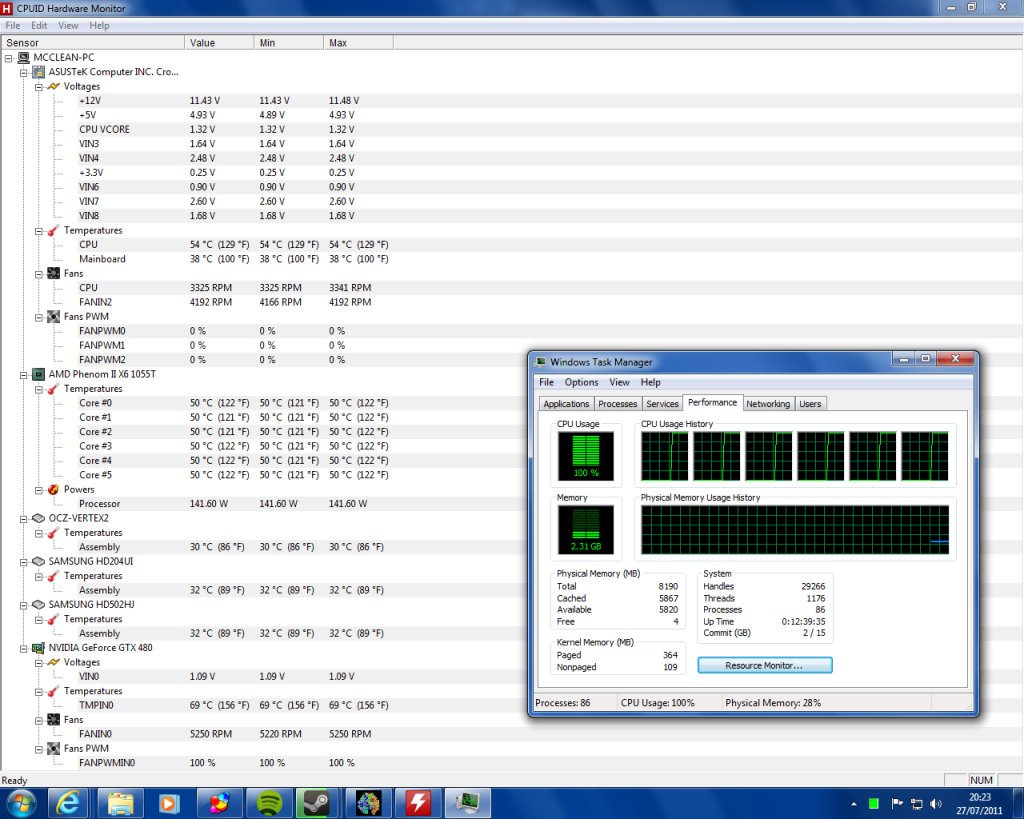Viewport: 1024px width, 819px height.
Task: Open the Windows Start menu
Action: pyautogui.click(x=21, y=803)
